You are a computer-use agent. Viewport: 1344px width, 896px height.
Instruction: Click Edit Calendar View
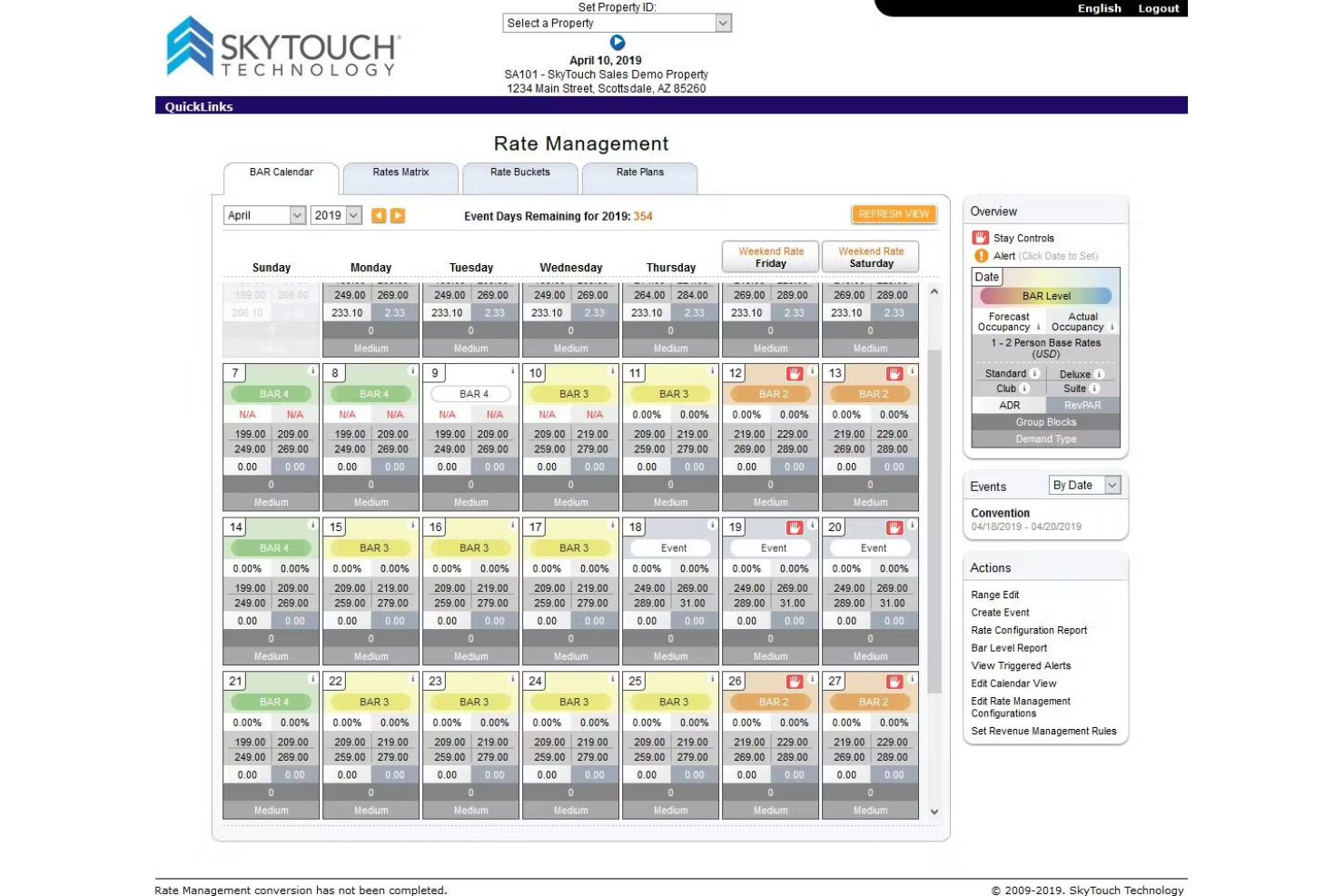pos(1013,684)
